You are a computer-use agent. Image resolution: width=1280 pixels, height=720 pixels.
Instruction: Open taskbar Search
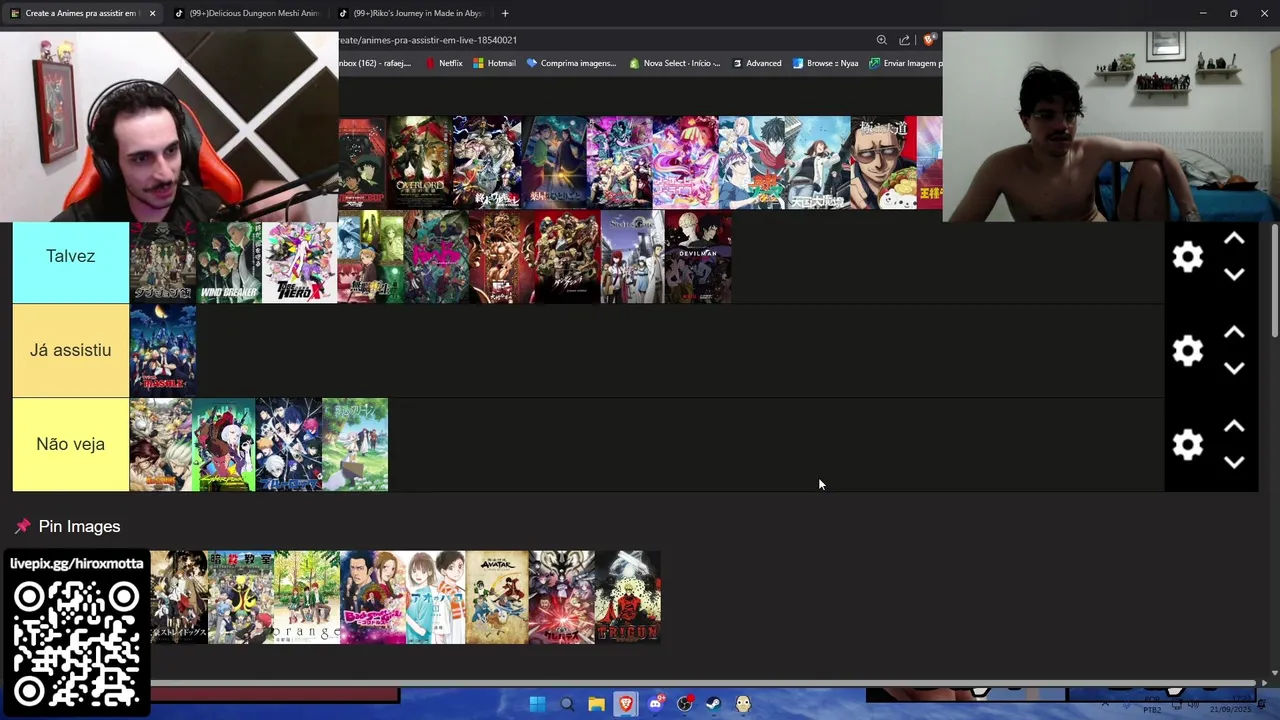point(567,704)
